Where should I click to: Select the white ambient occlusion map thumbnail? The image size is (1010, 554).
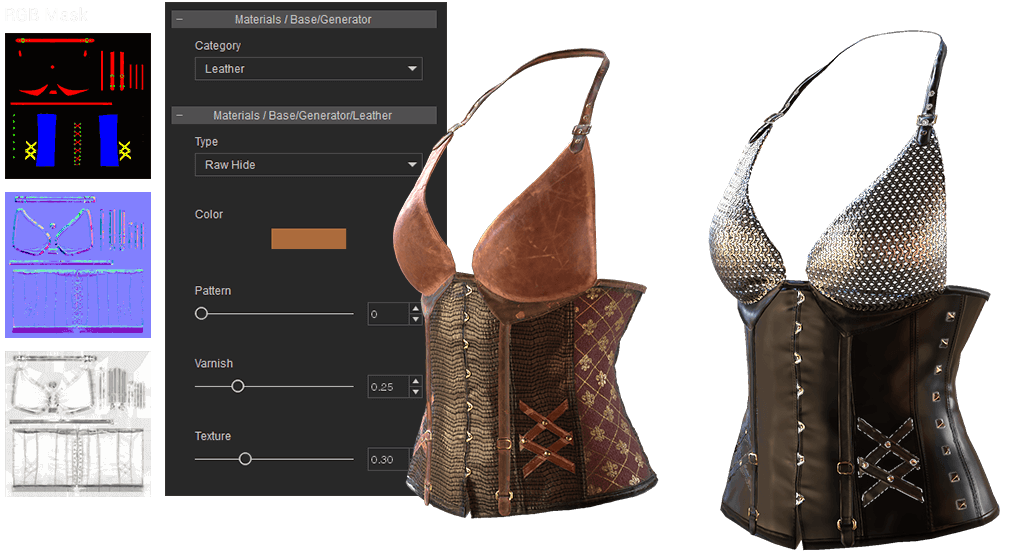tap(78, 422)
